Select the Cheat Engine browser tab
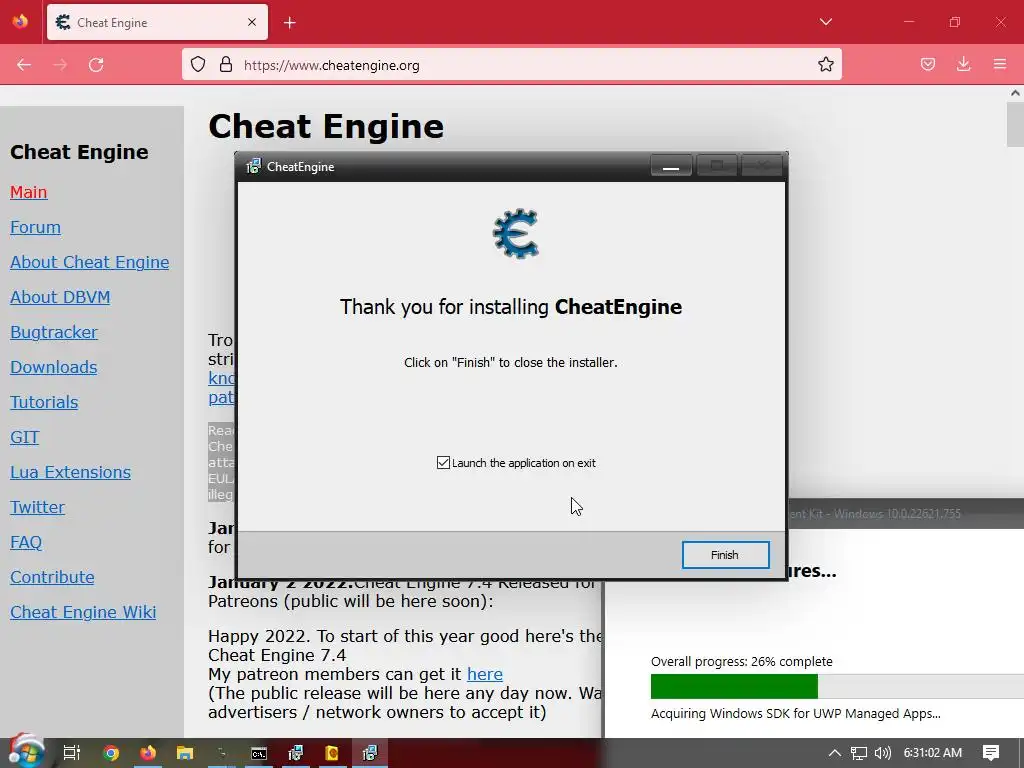 pos(157,22)
